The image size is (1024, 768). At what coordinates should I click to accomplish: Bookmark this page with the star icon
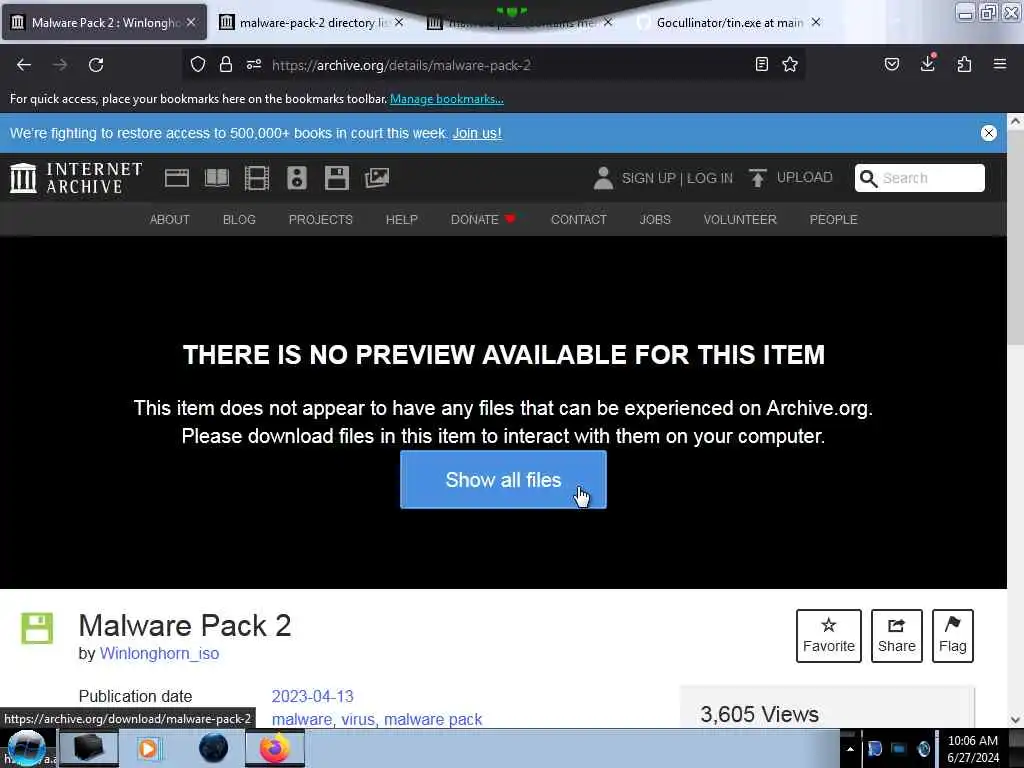[x=790, y=64]
